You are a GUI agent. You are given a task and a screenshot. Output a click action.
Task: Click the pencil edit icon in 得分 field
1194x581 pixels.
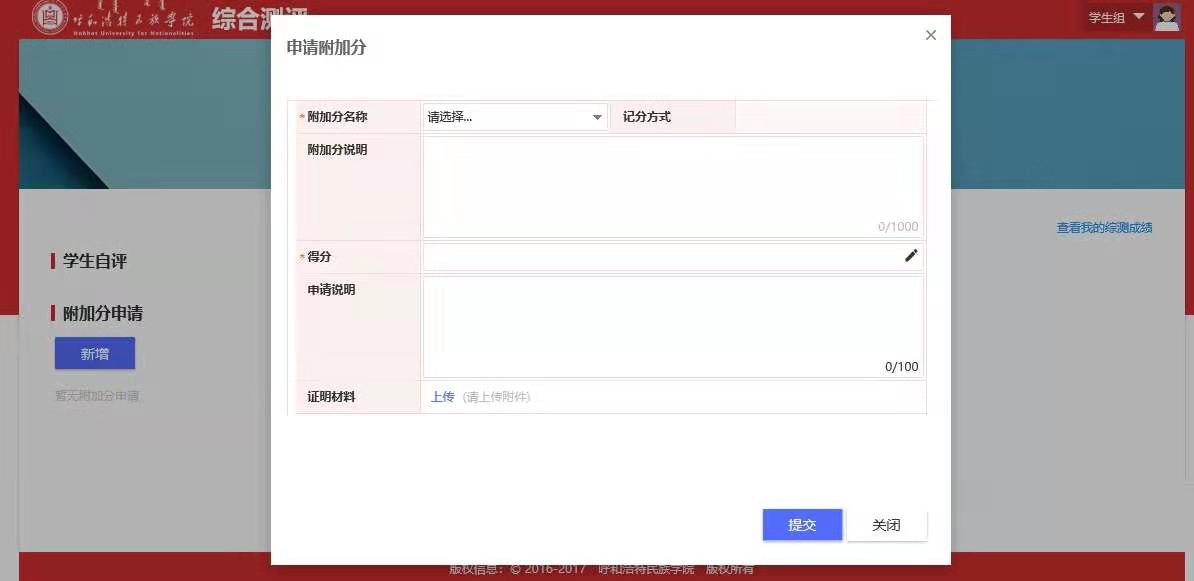coord(911,256)
